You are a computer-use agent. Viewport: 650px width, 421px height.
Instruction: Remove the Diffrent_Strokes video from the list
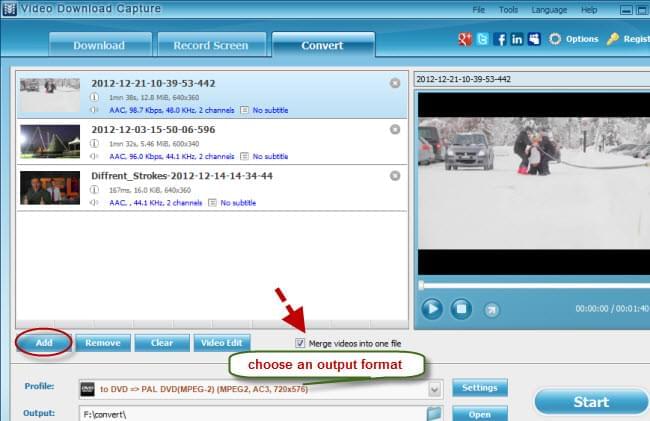pos(395,176)
